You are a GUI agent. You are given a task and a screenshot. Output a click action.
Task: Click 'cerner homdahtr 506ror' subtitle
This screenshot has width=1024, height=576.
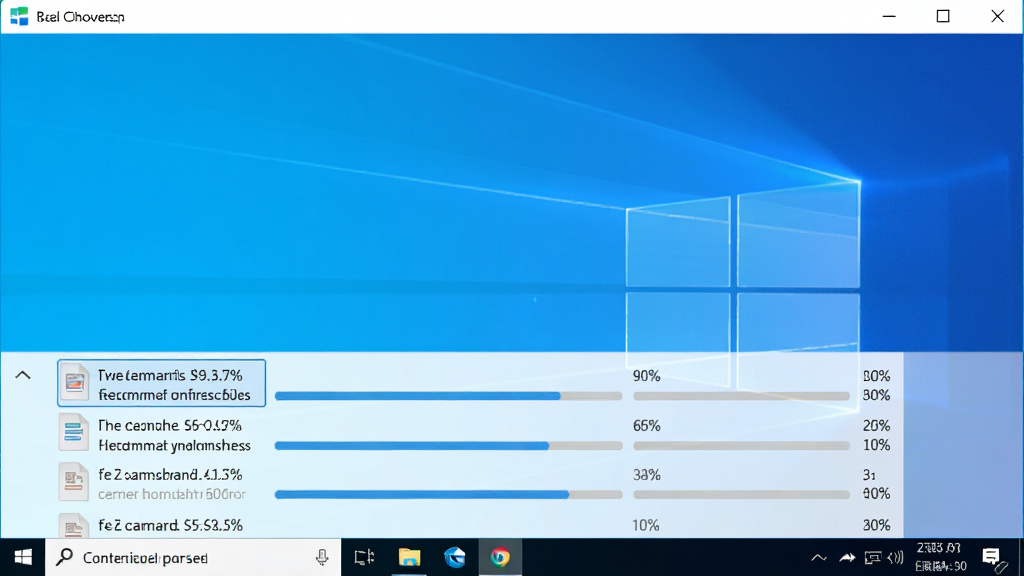point(172,494)
